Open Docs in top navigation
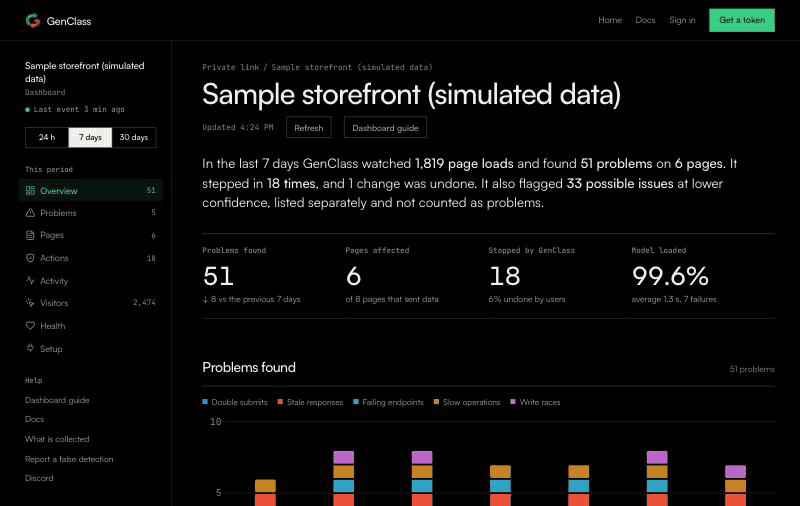Screen dimensions: 800x506 tap(645, 20)
